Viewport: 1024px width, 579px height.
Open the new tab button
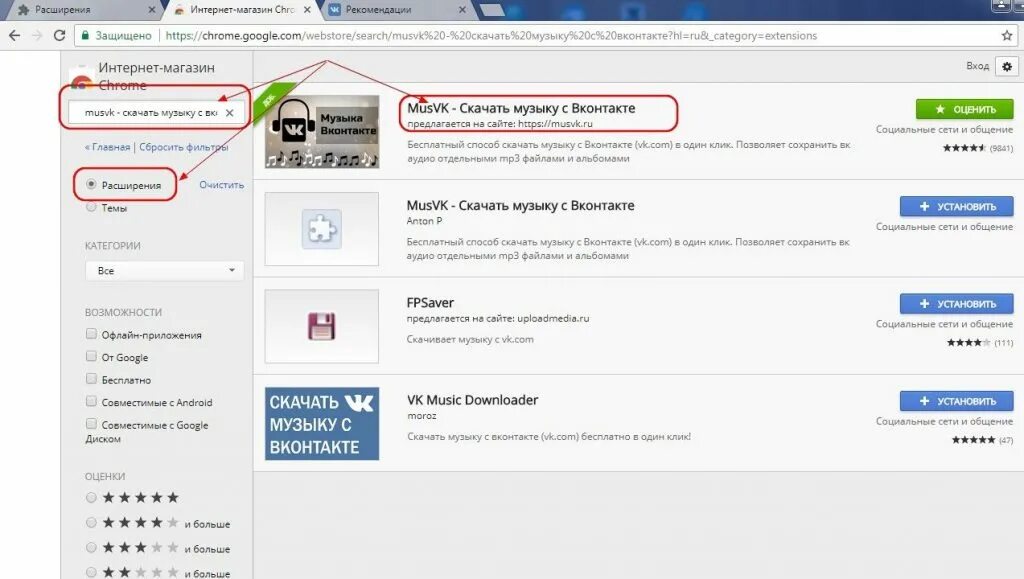coord(491,10)
